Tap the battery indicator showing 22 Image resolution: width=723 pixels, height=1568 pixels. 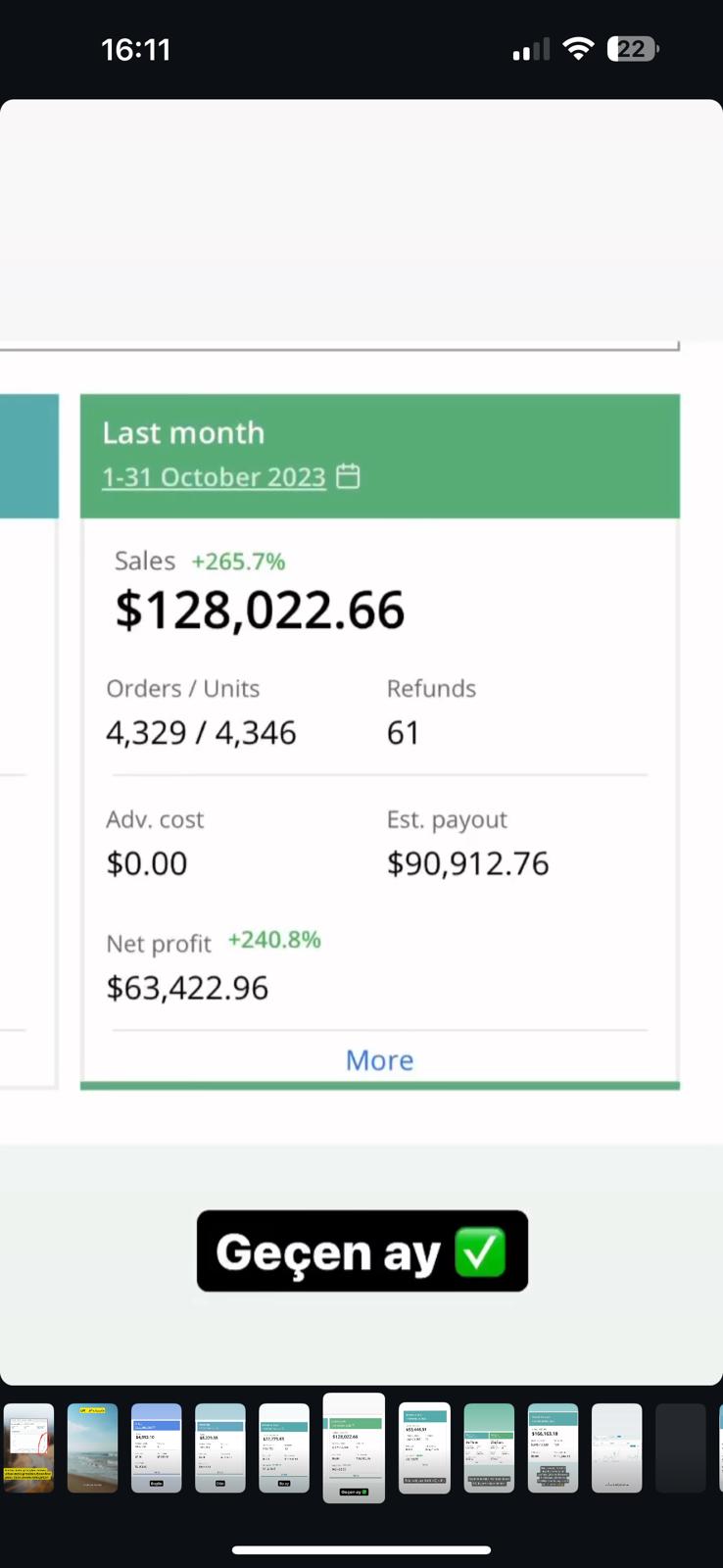633,48
